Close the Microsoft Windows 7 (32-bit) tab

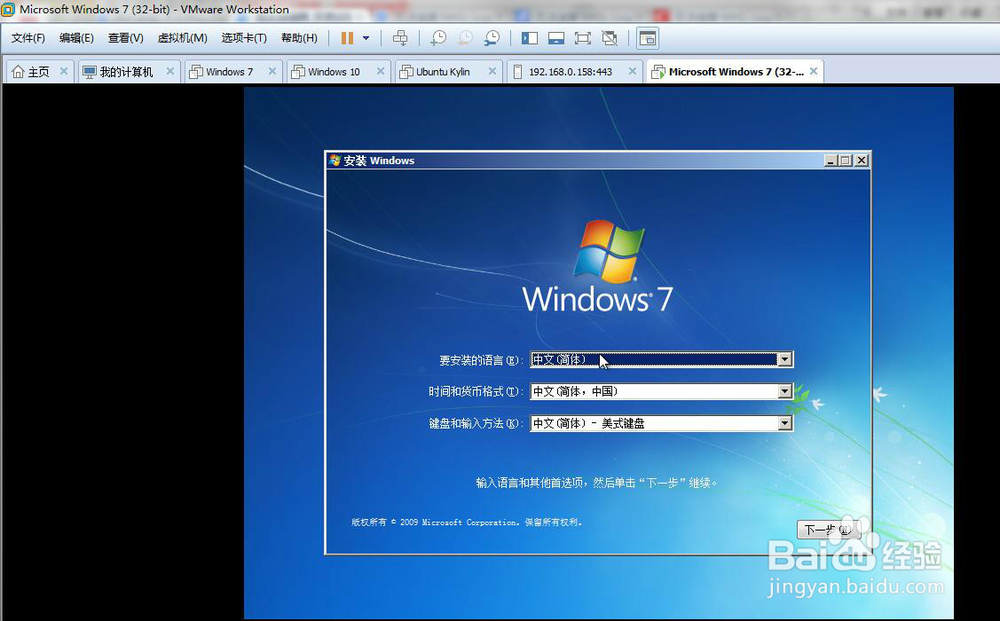tap(814, 71)
